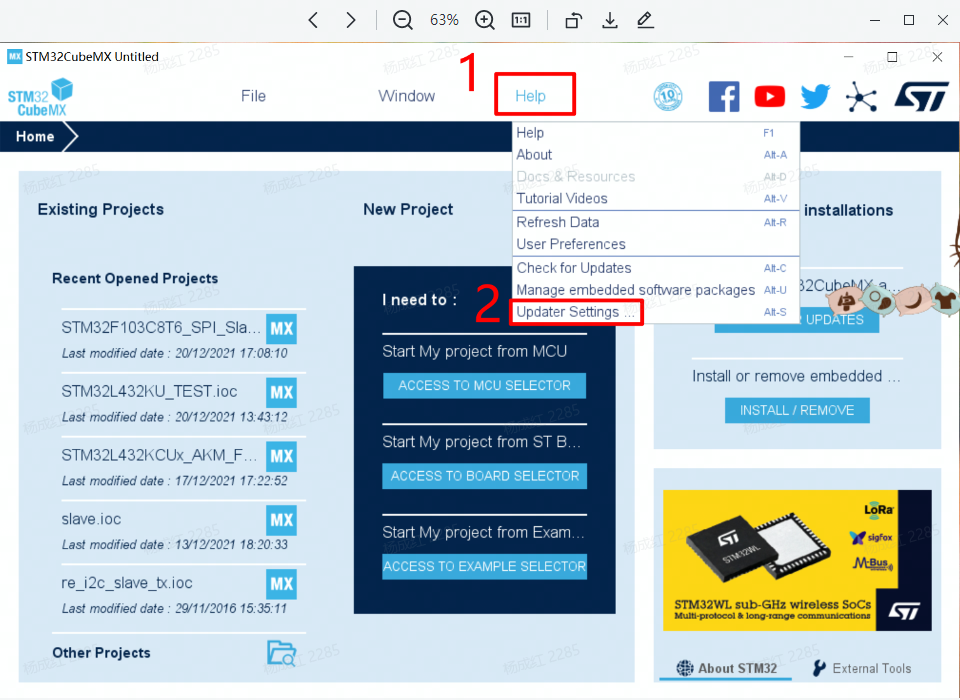The height and width of the screenshot is (700, 960).
Task: Open the STM32WL wireless SoCs banner
Action: 797,560
